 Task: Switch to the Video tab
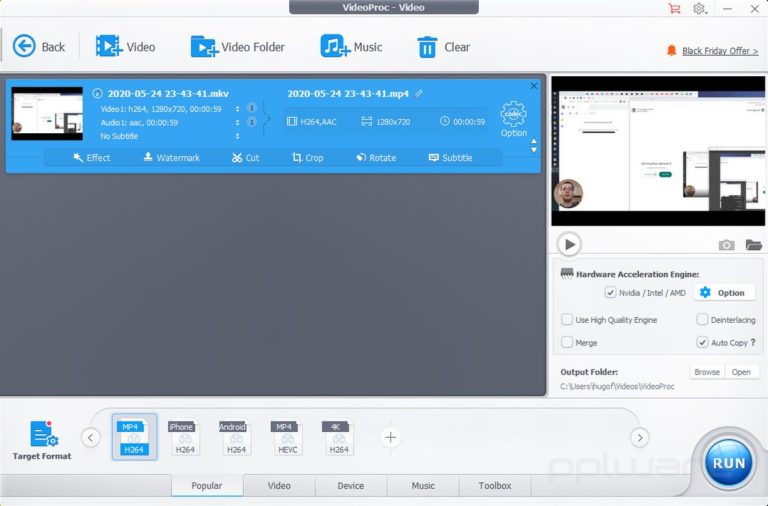coord(279,485)
